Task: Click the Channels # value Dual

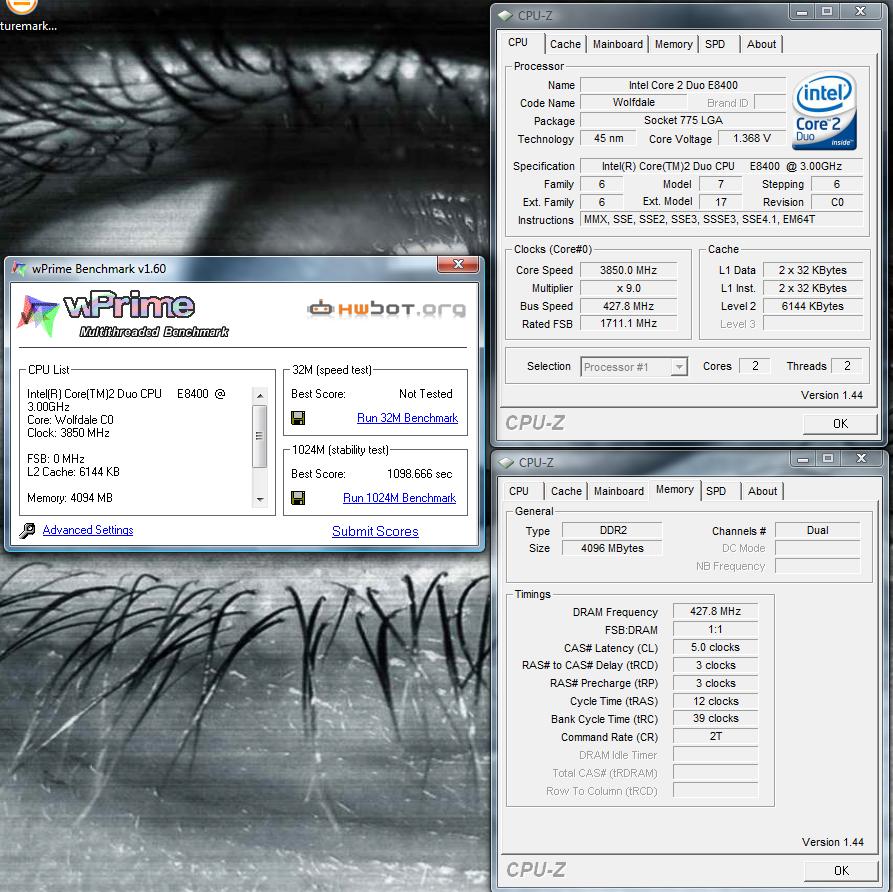Action: (x=817, y=530)
